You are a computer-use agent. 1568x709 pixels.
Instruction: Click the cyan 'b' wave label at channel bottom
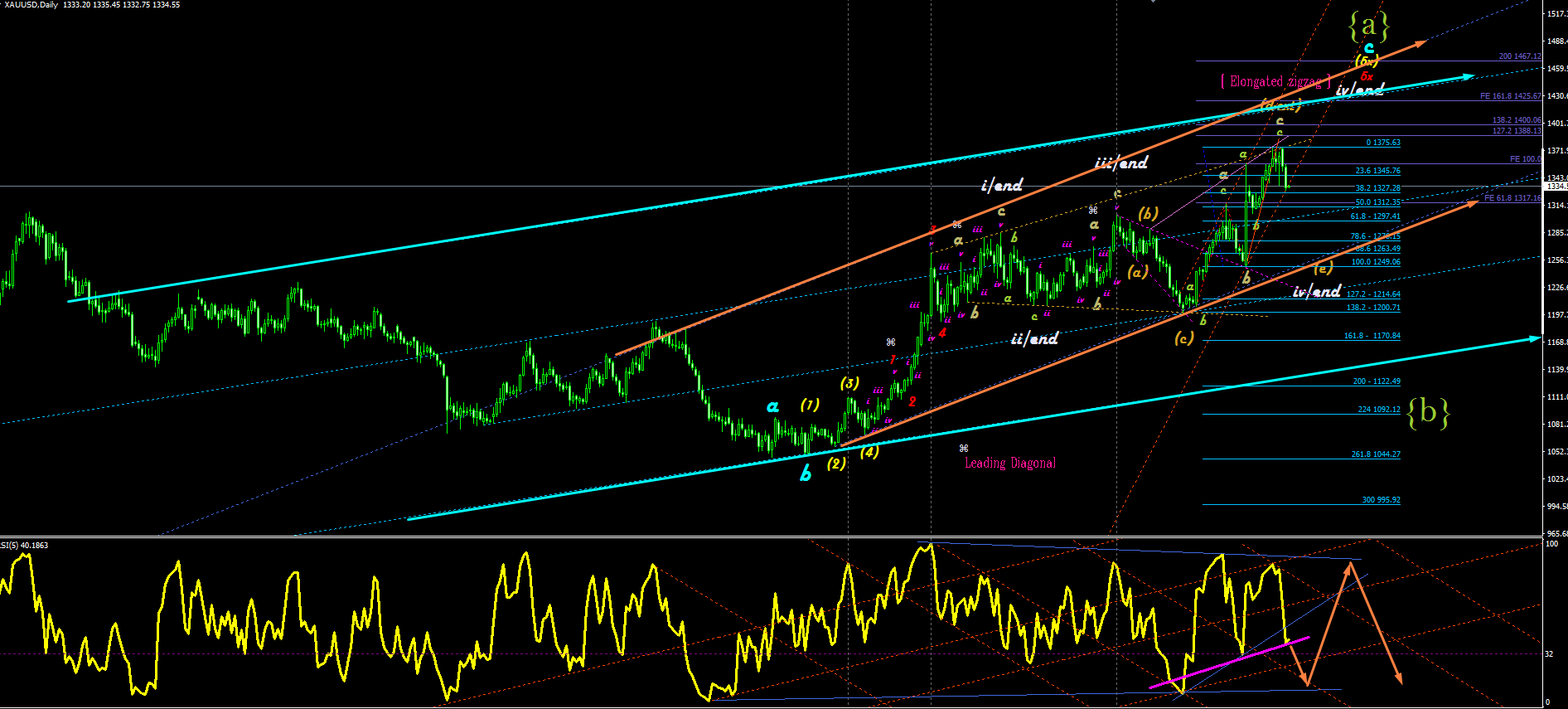(x=806, y=473)
